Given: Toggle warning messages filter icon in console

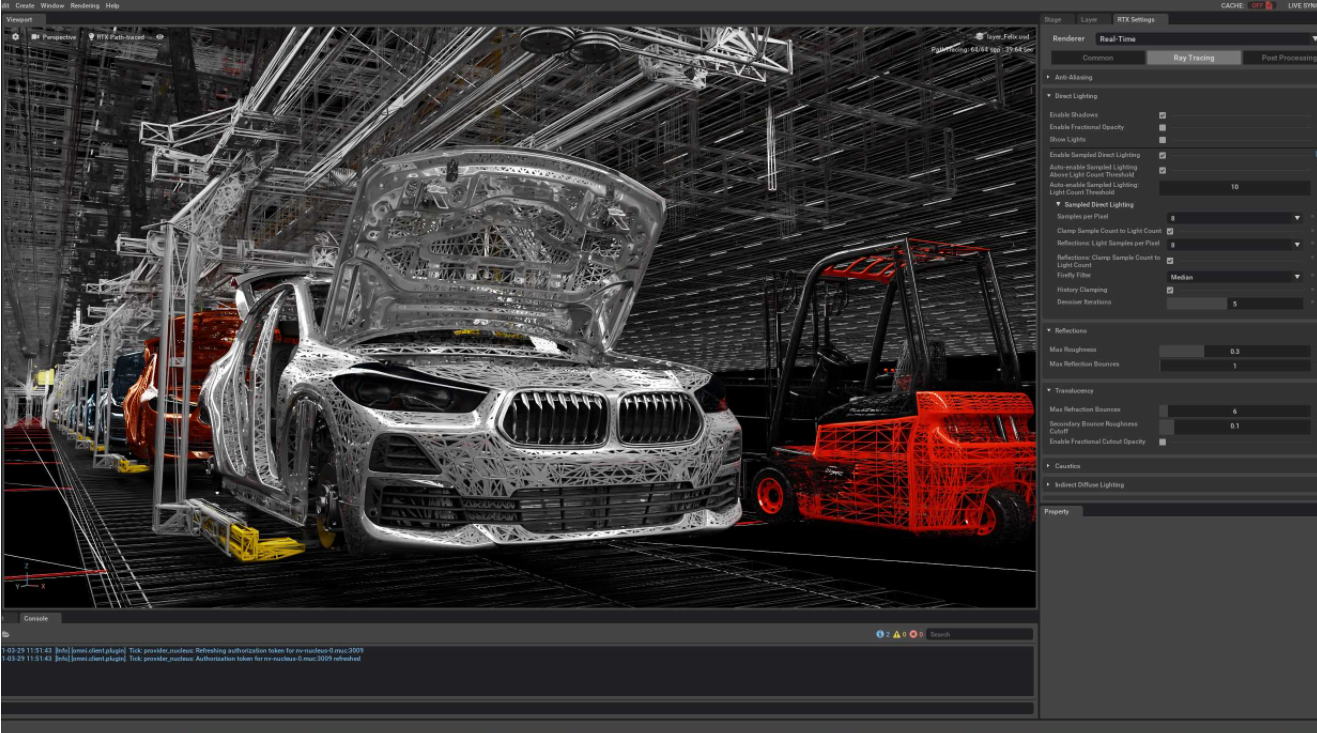Looking at the screenshot, I should (x=897, y=634).
